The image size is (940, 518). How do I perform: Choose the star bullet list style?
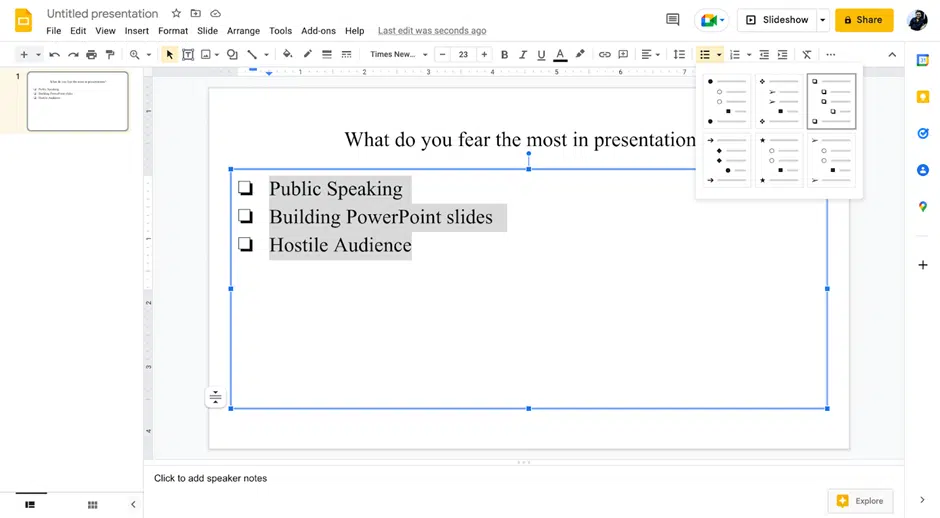(779, 160)
